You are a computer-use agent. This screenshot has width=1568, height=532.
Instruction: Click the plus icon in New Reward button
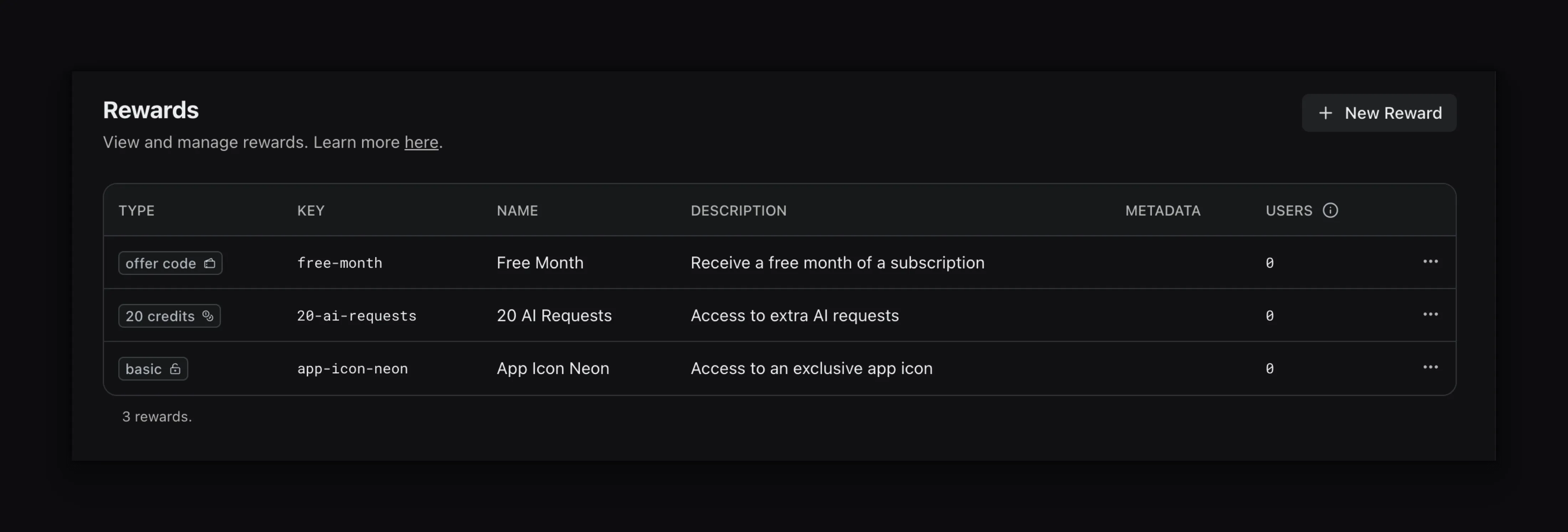click(x=1325, y=113)
